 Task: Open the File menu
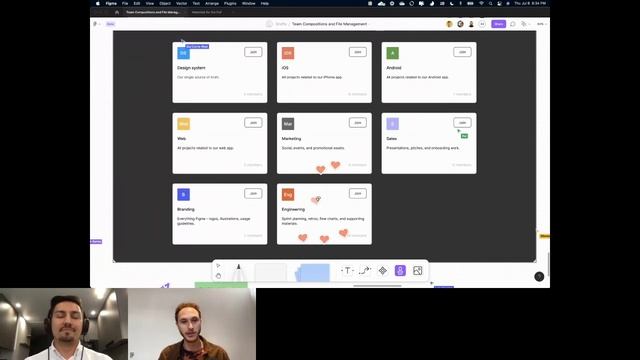click(125, 3)
